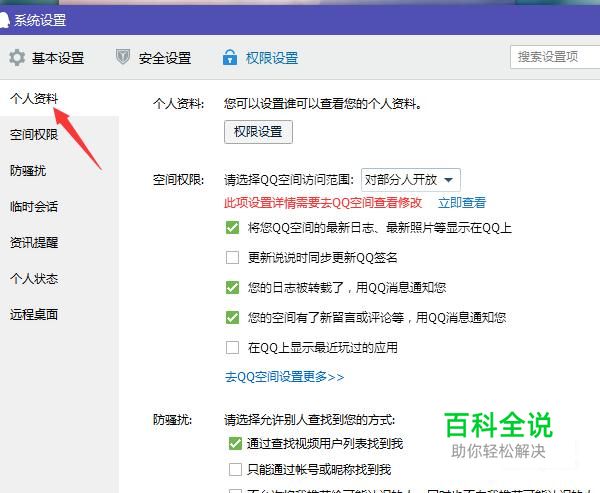Screen dimensions: 600x493
Task: Open 临时会话 sidebar entry
Action: coord(34,207)
